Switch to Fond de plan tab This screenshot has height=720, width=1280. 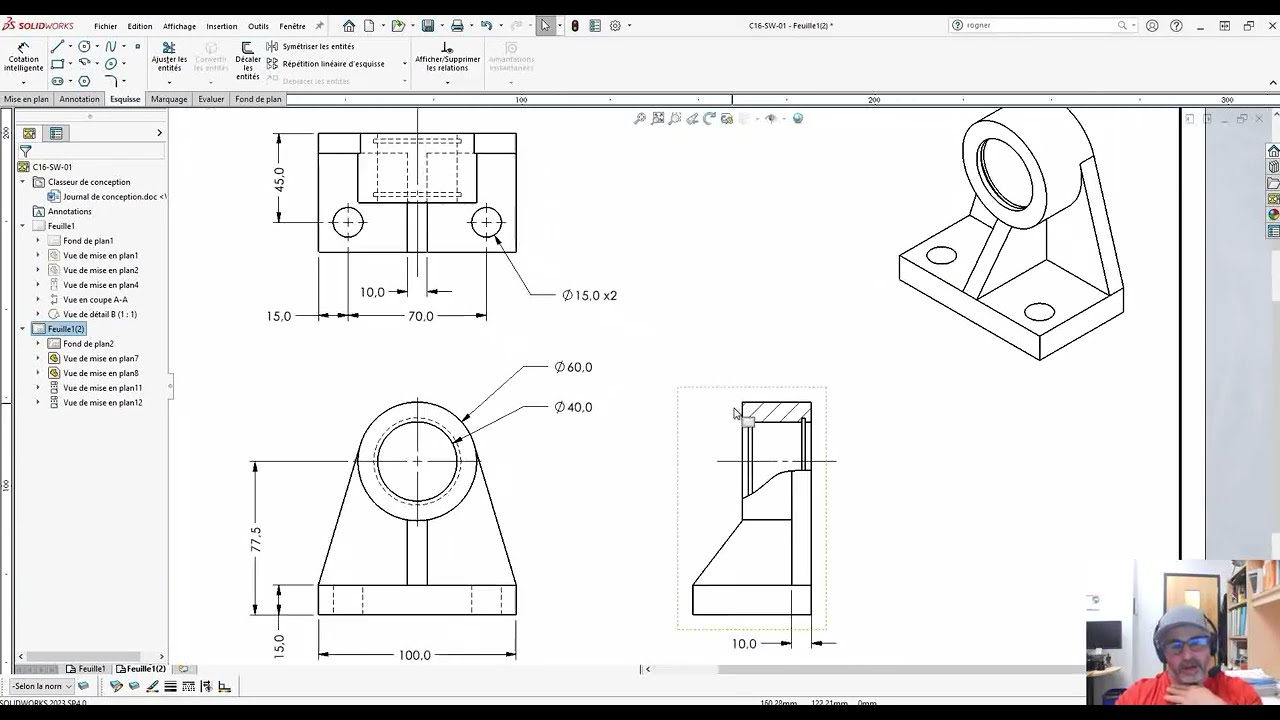point(258,99)
